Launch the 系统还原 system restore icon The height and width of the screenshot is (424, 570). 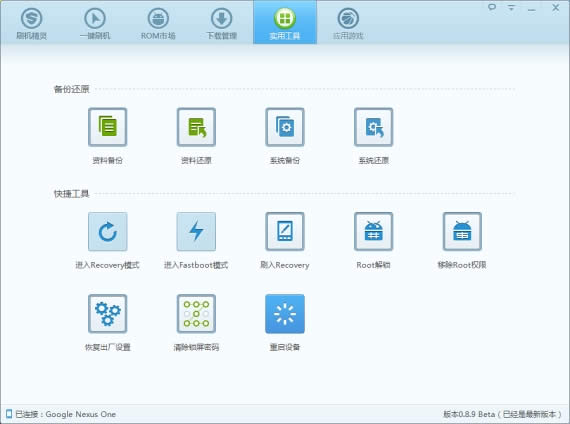coord(373,127)
